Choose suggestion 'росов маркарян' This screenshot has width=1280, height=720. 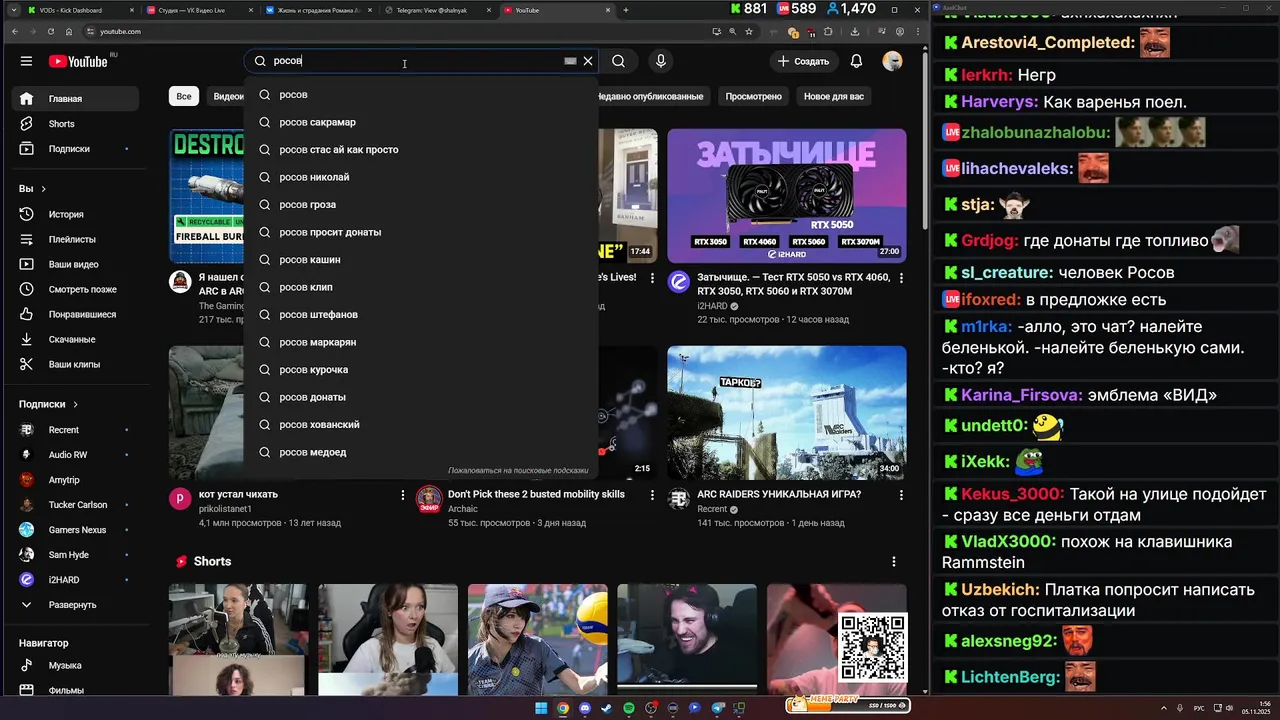click(420, 342)
